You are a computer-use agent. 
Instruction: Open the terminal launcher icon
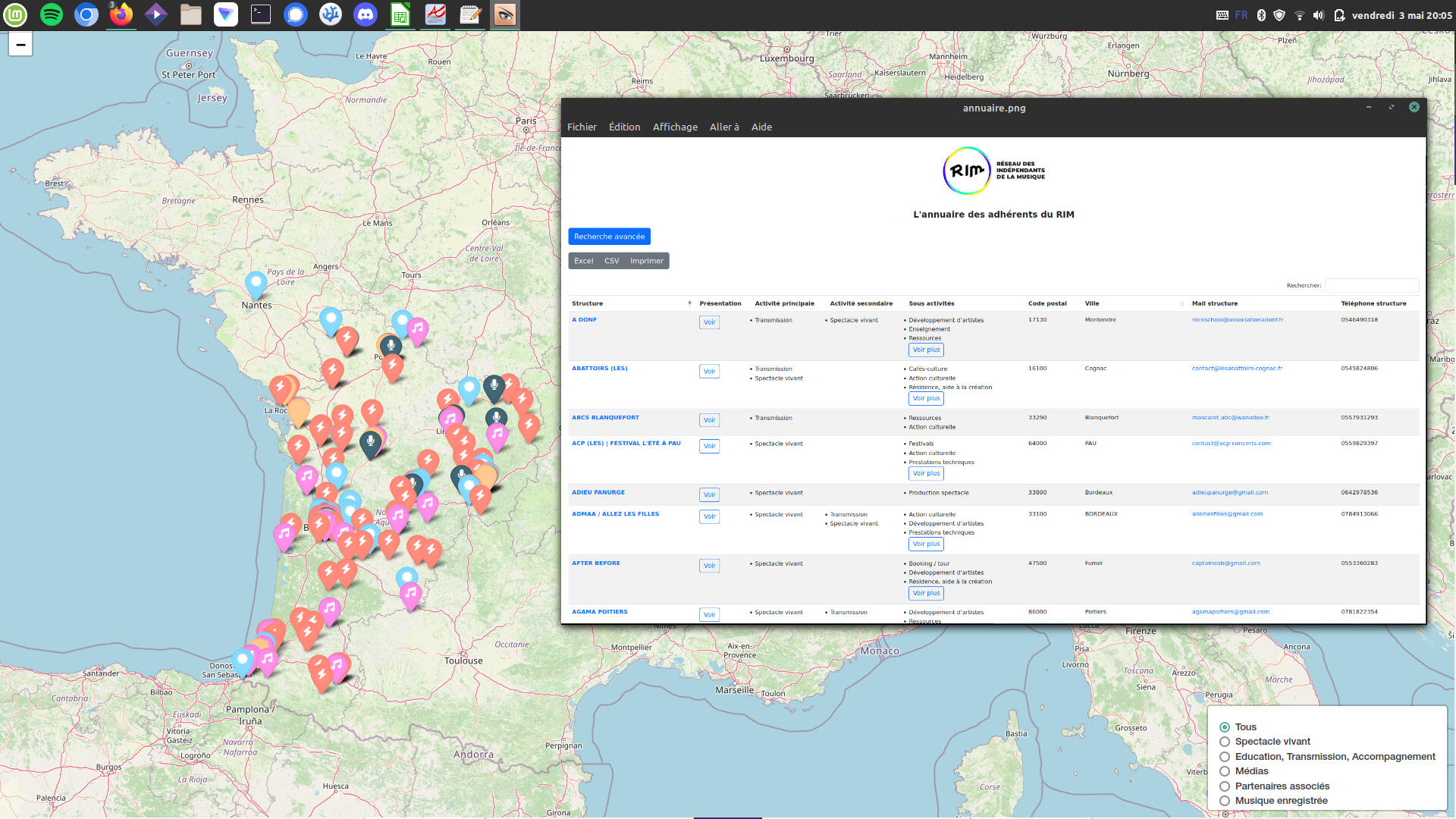pyautogui.click(x=261, y=14)
